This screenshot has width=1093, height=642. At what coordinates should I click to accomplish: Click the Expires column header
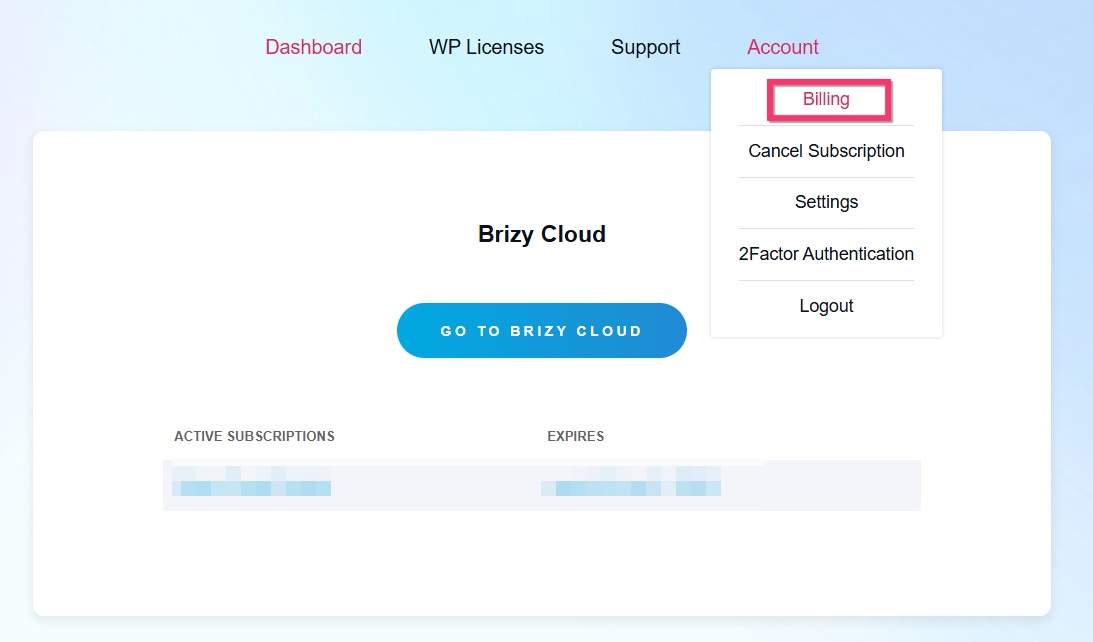(576, 436)
